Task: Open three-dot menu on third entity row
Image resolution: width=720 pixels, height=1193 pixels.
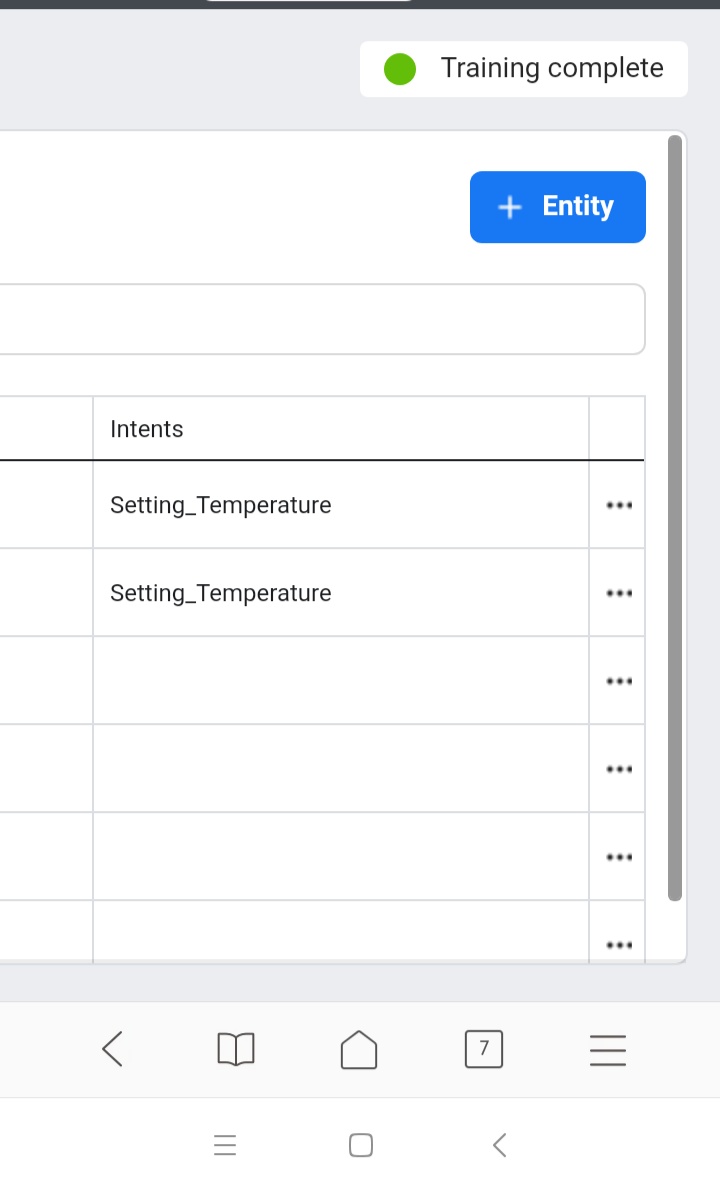Action: (619, 681)
